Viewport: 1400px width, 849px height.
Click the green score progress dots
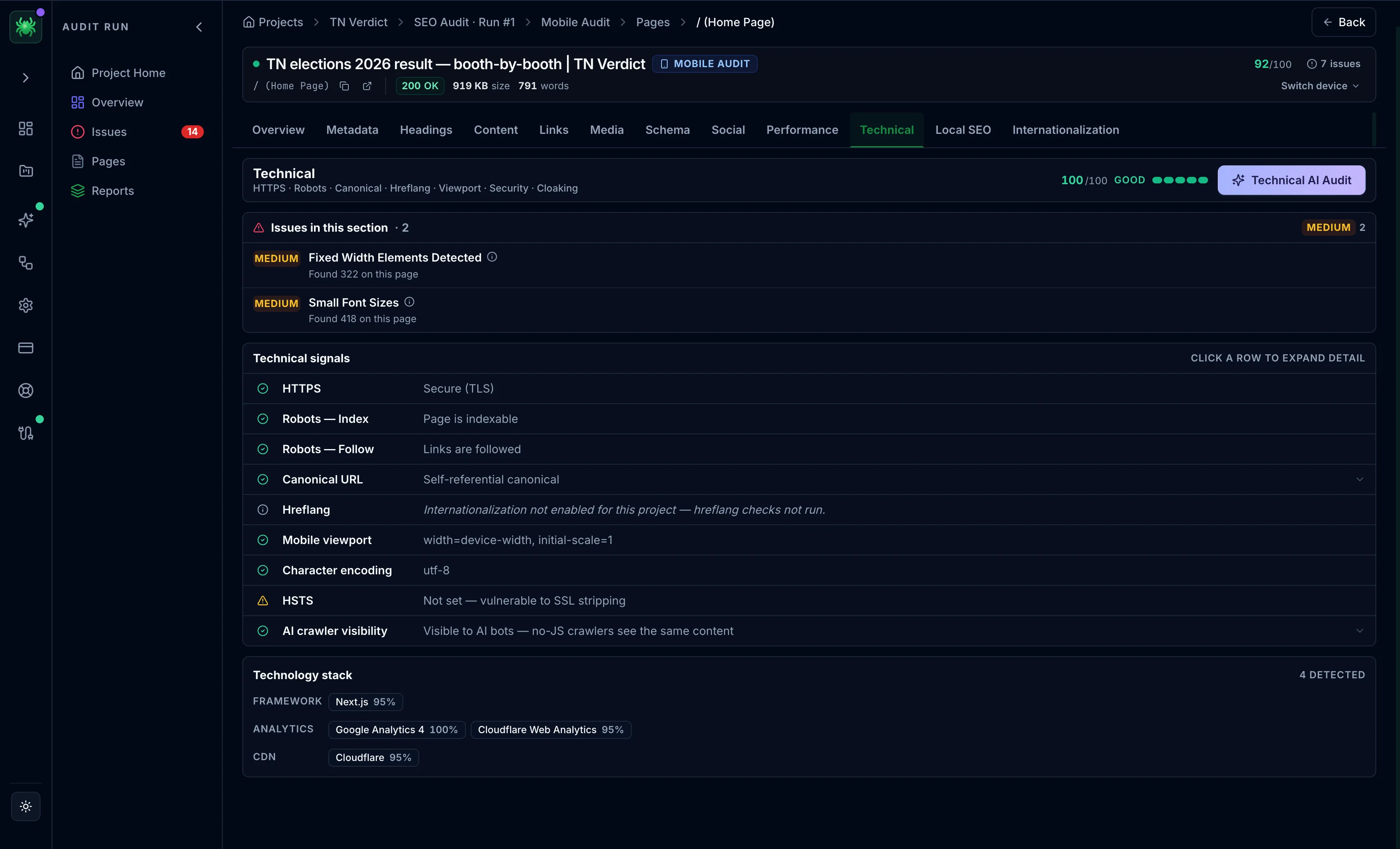tap(1179, 180)
